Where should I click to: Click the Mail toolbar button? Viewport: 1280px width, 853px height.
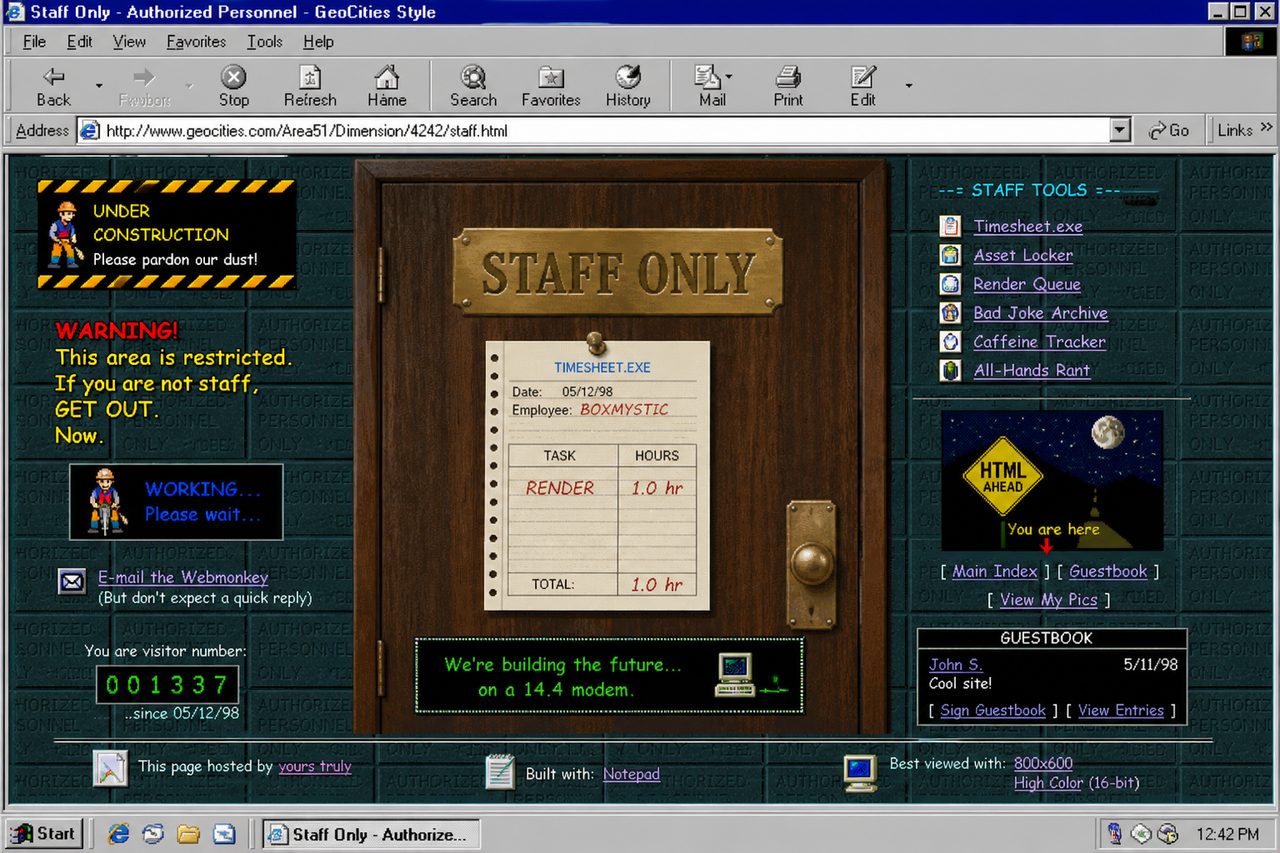point(712,87)
